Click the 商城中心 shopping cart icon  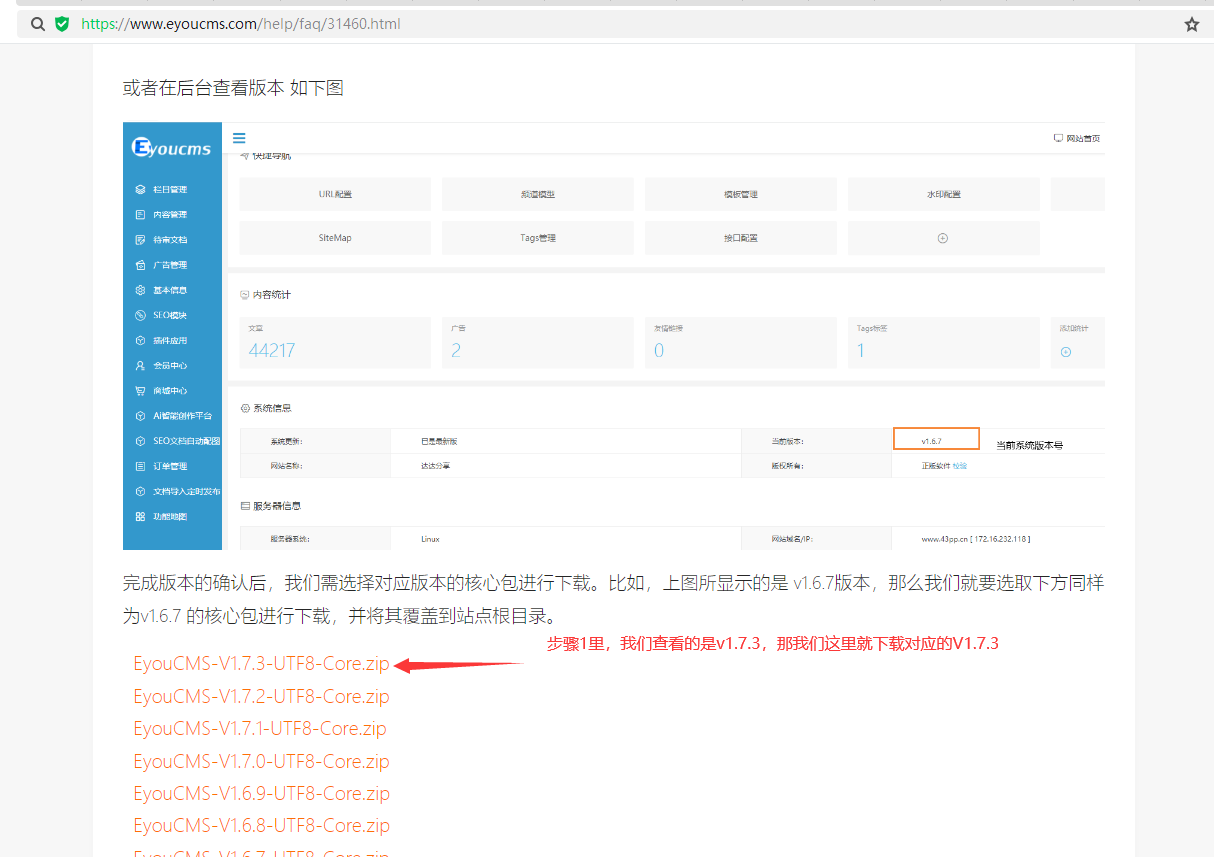[x=141, y=391]
